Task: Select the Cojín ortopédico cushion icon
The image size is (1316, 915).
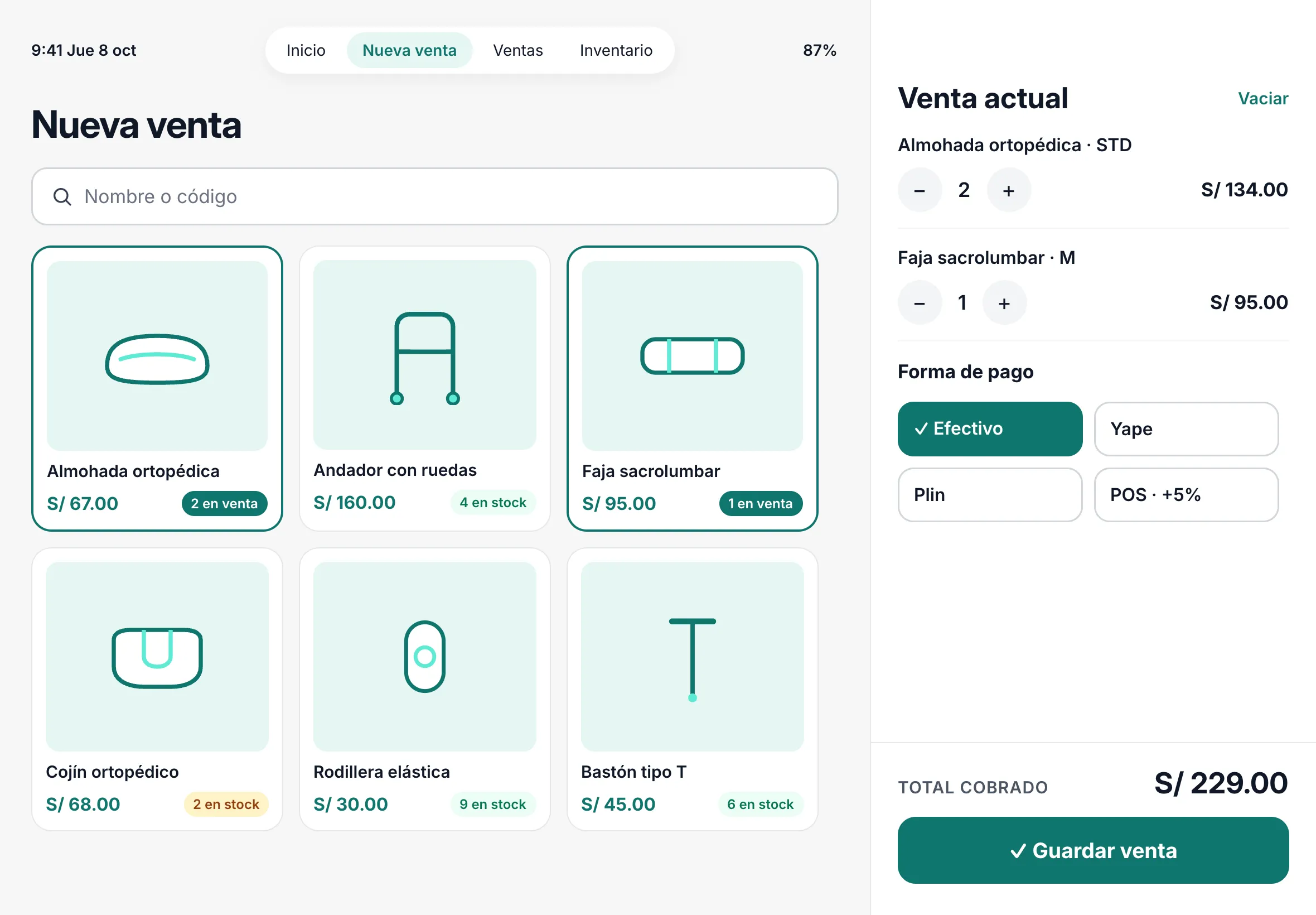Action: 157,657
